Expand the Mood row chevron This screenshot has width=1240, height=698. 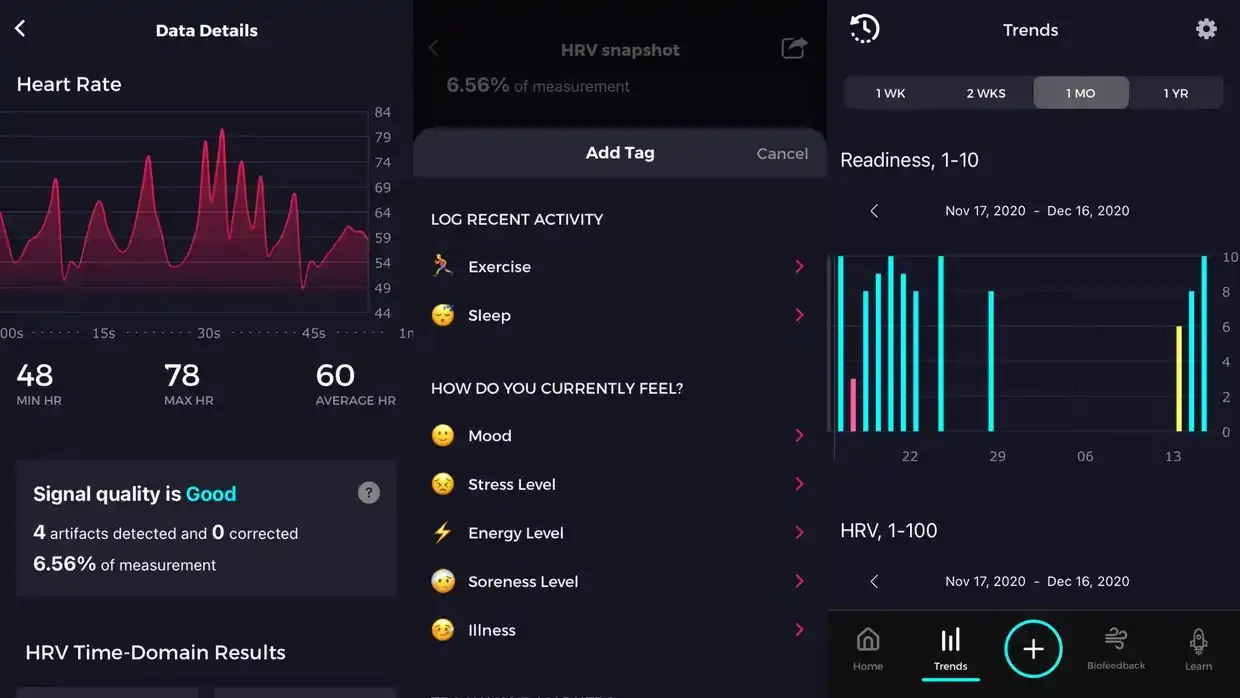(799, 436)
